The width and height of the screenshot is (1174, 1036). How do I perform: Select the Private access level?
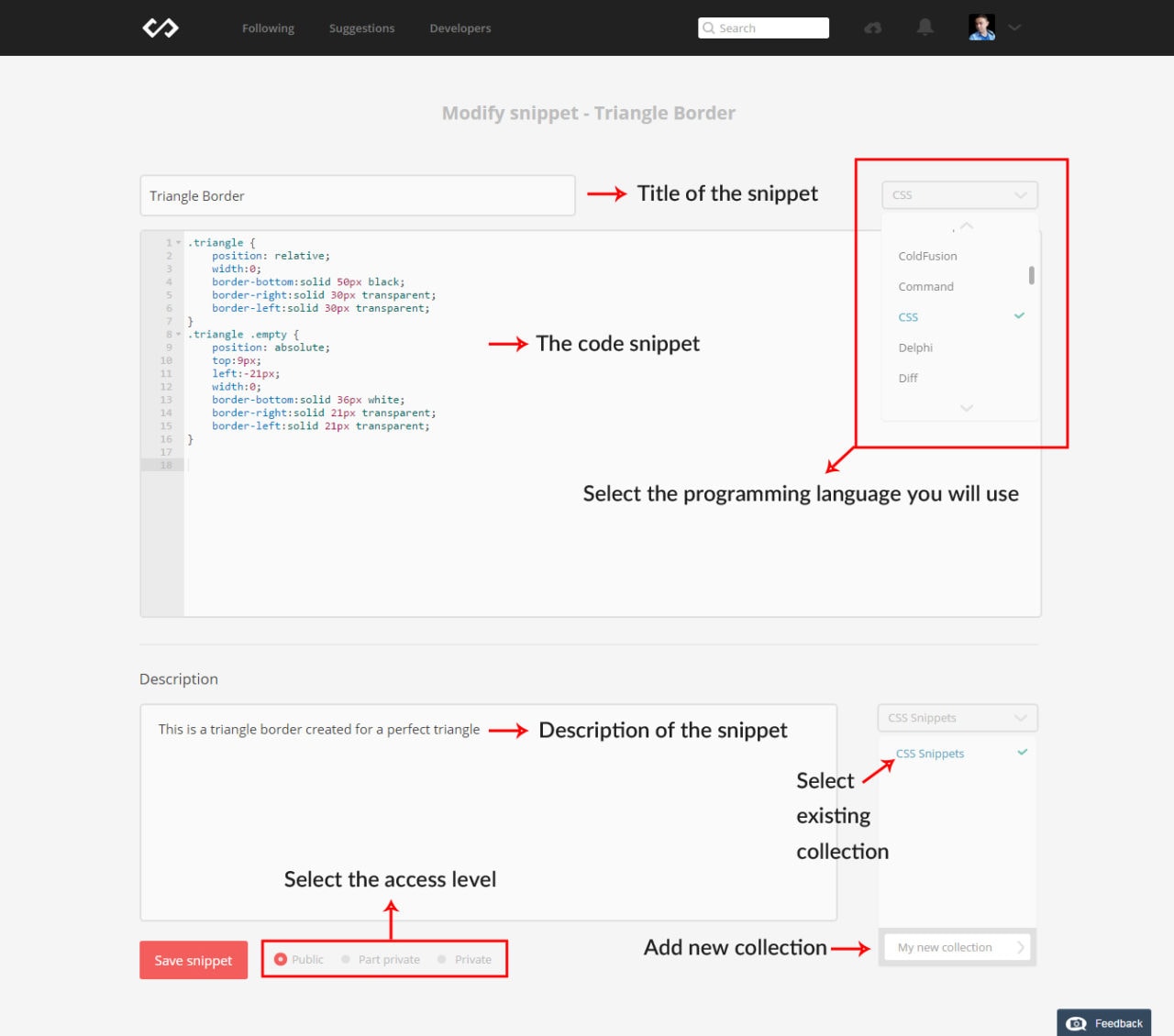pyautogui.click(x=441, y=959)
